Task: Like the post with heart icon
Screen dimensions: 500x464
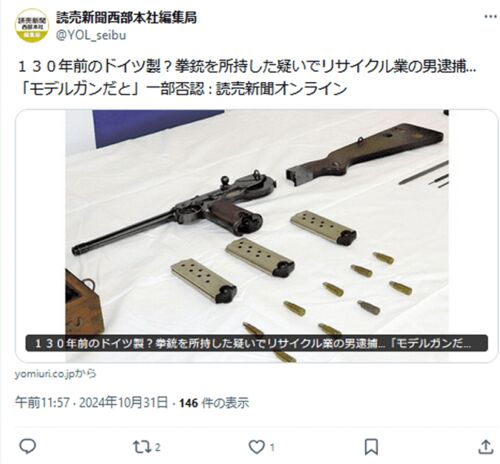Action: (257, 447)
